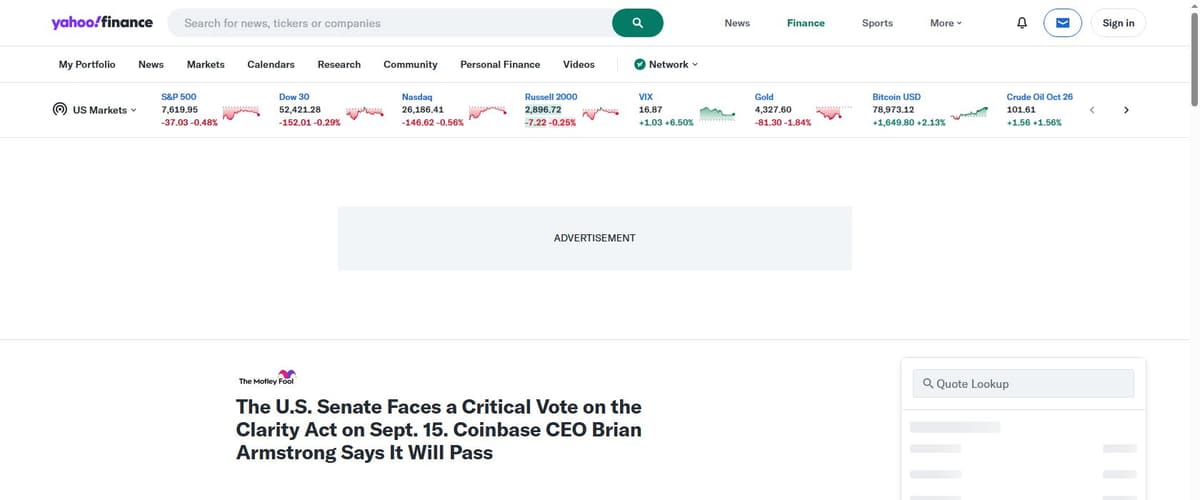Viewport: 1200px width, 500px height.
Task: Open the News tab in navigation bar
Action: [151, 64]
